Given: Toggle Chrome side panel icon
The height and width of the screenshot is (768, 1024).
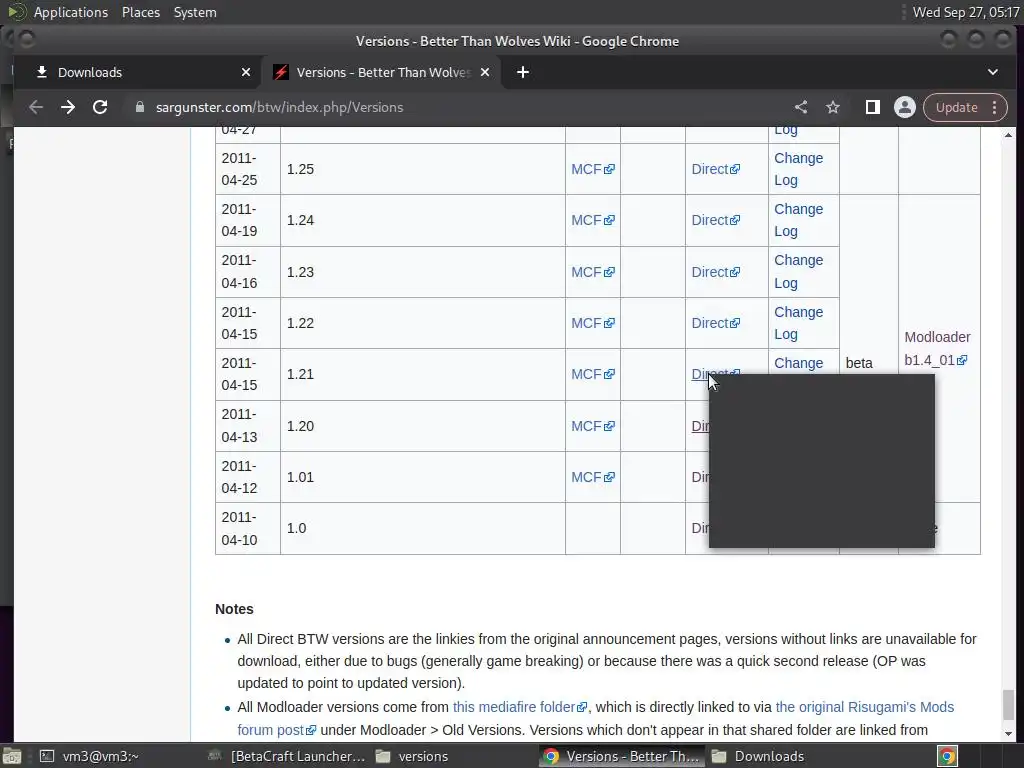Looking at the screenshot, I should click(x=872, y=107).
